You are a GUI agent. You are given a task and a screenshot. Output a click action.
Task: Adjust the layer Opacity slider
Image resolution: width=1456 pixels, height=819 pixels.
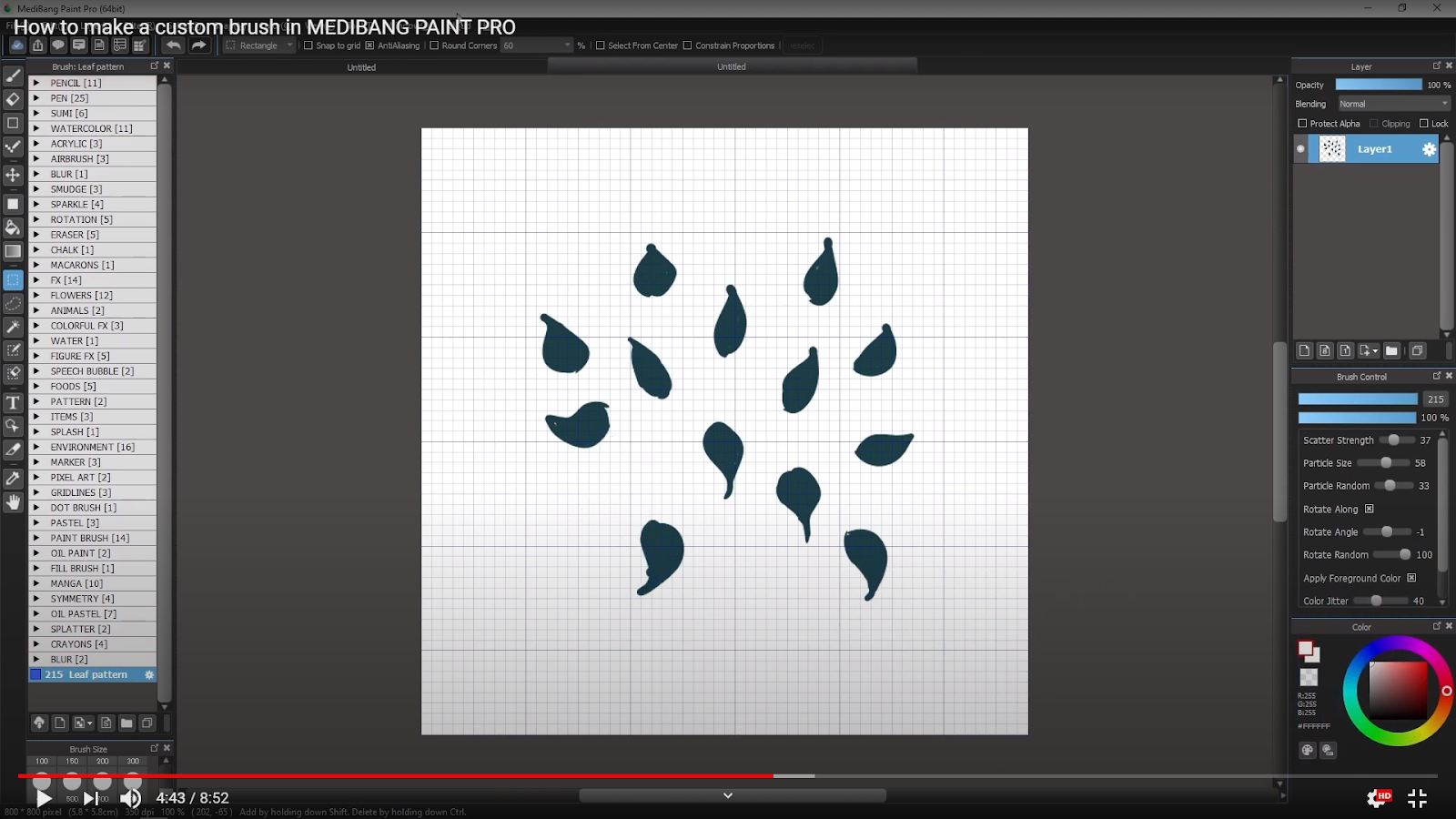(1379, 85)
